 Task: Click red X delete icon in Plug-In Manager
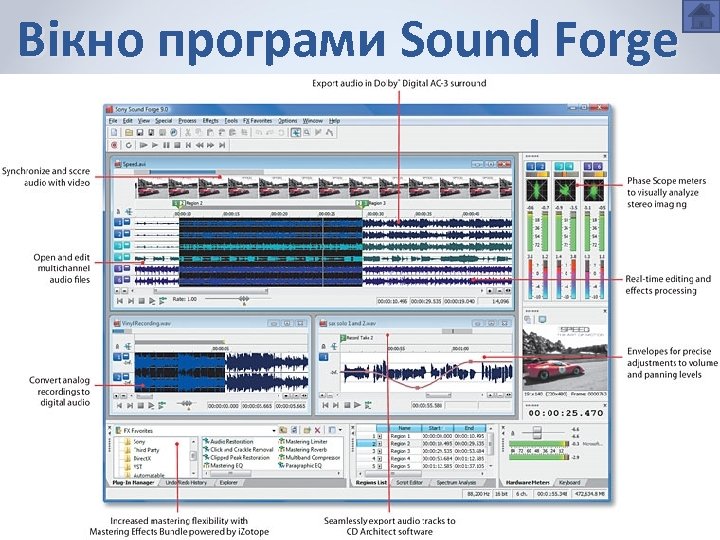(x=317, y=430)
